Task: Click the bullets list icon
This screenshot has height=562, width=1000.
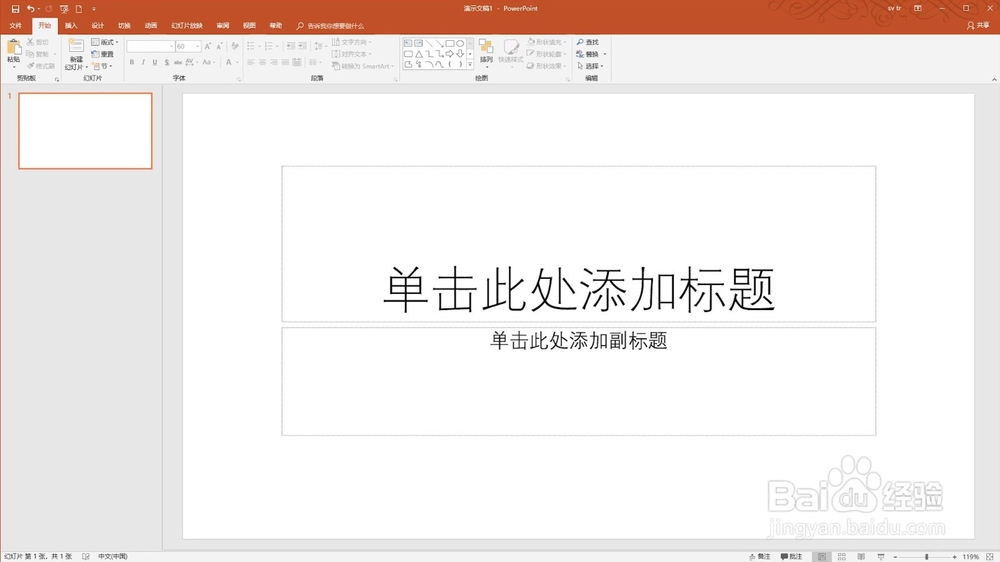Action: (x=251, y=46)
